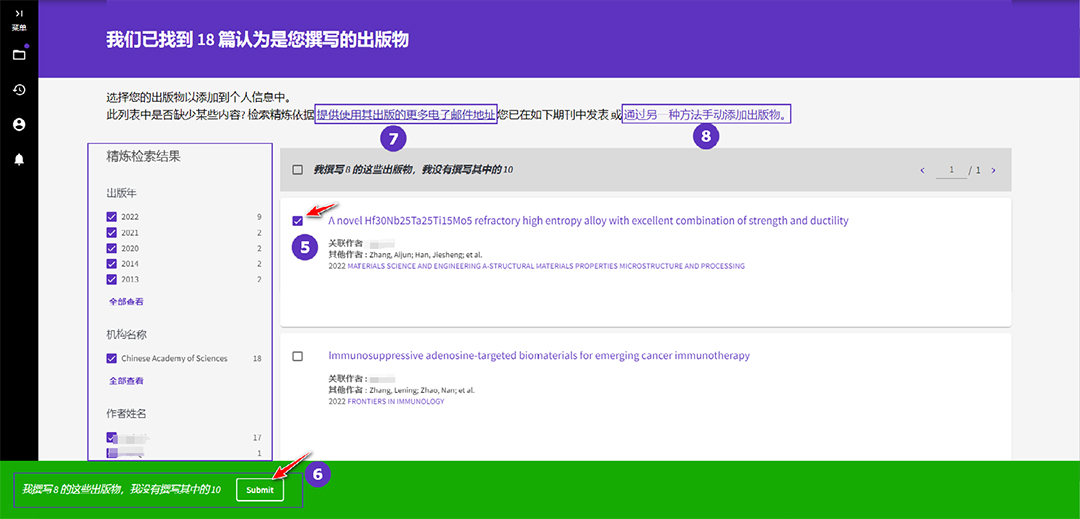
Task: Uncheck the 2014 publication year filter
Action: (x=112, y=264)
